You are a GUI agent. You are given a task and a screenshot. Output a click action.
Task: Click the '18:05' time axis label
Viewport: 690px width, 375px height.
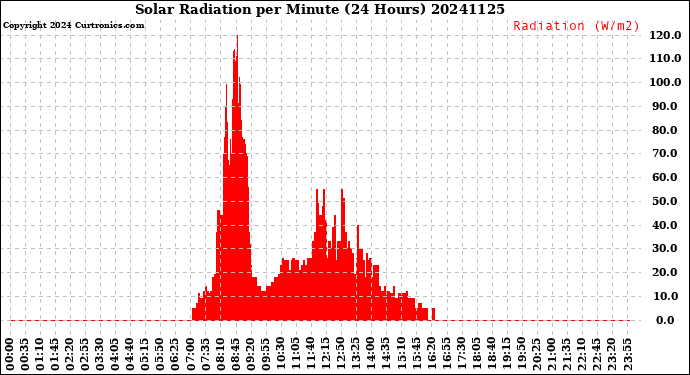[x=477, y=355]
